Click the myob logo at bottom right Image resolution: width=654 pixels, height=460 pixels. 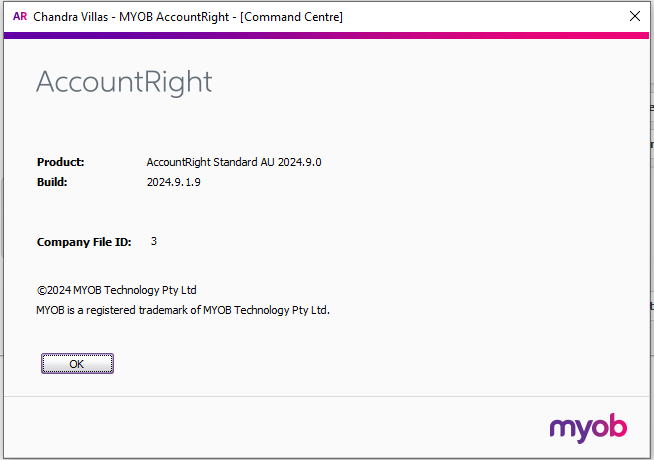point(588,428)
